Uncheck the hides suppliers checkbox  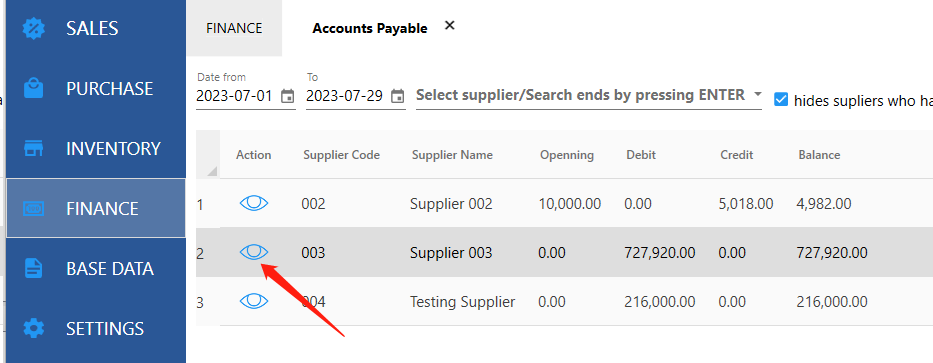(x=781, y=99)
